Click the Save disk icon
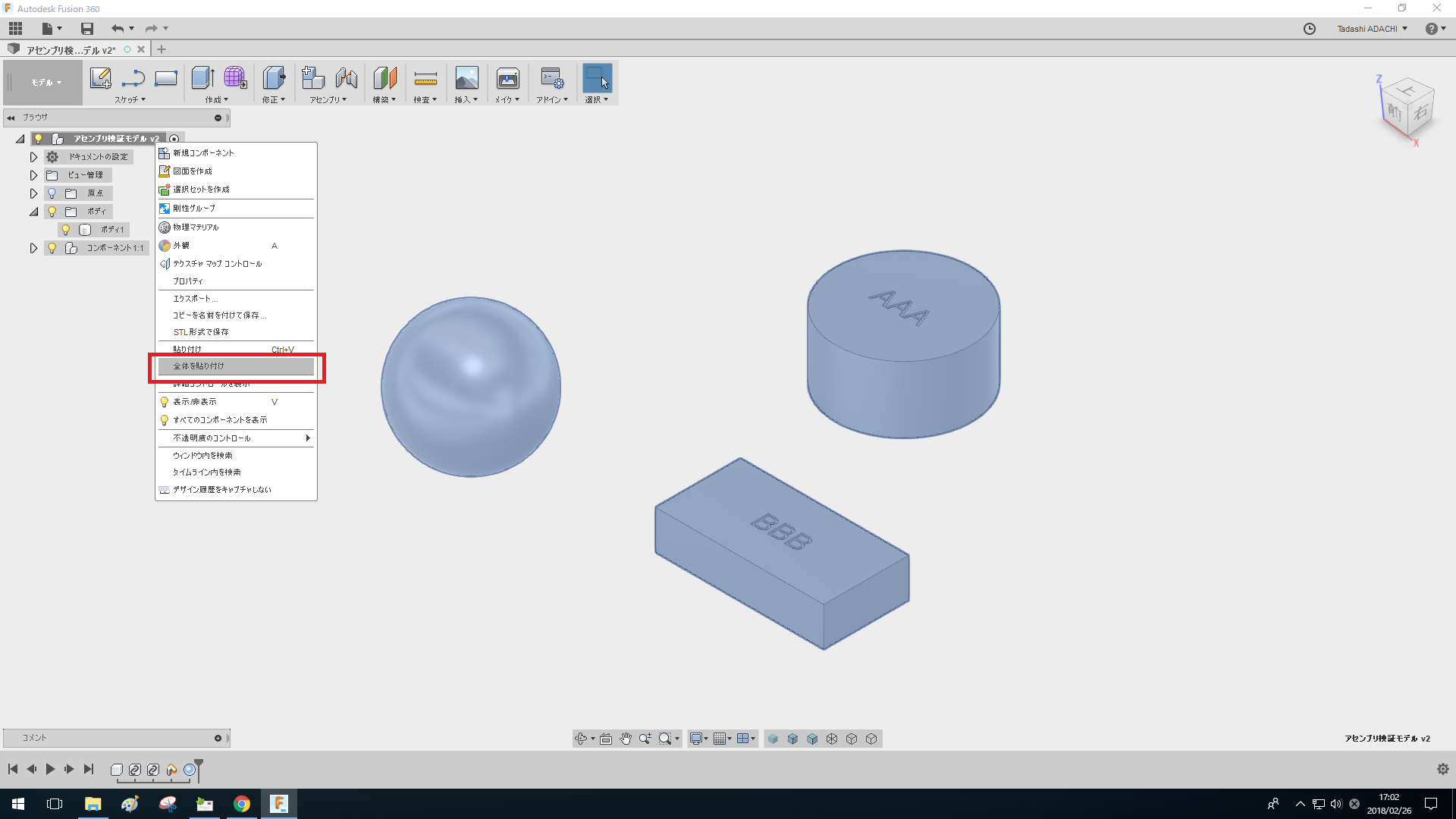The image size is (1456, 819). tap(87, 29)
